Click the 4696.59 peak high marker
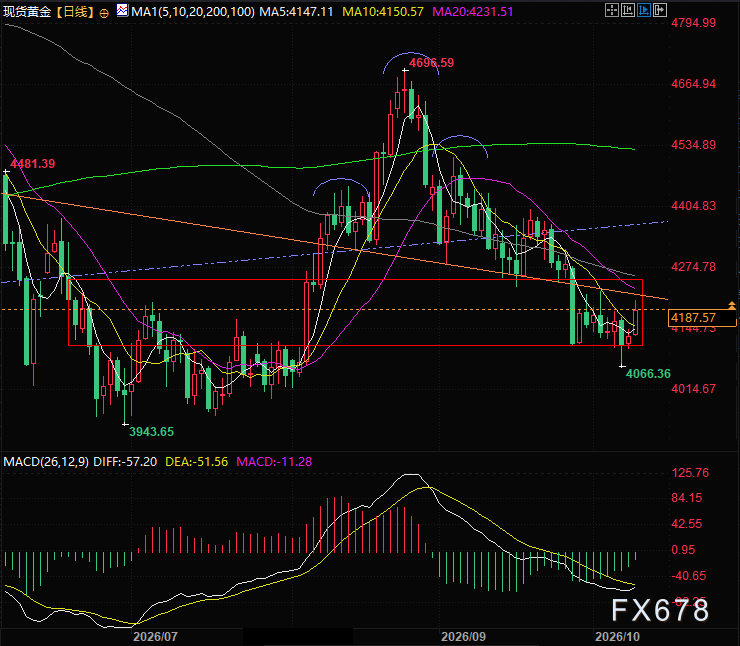Viewport: 740px width, 646px height. point(431,63)
